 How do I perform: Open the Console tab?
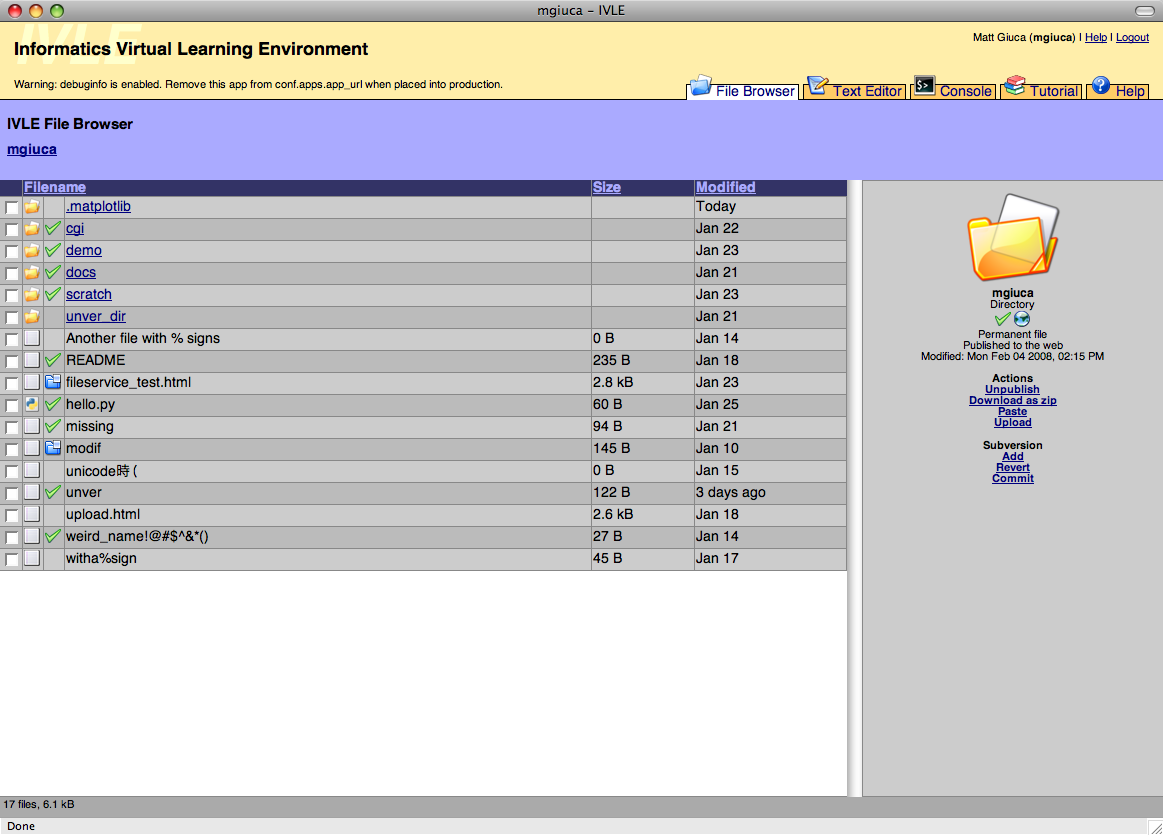[953, 89]
